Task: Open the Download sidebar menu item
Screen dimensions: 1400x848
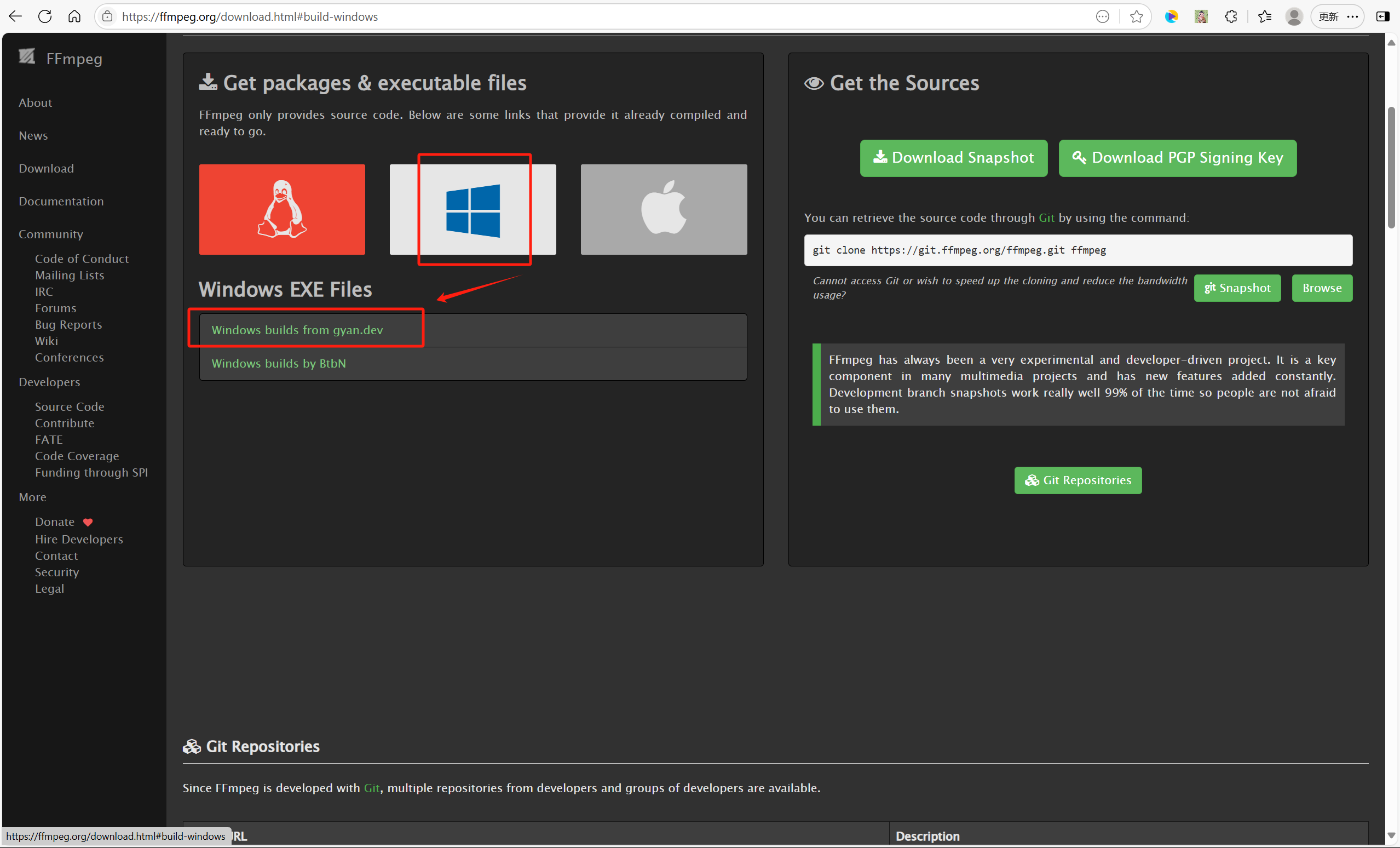Action: 46,168
